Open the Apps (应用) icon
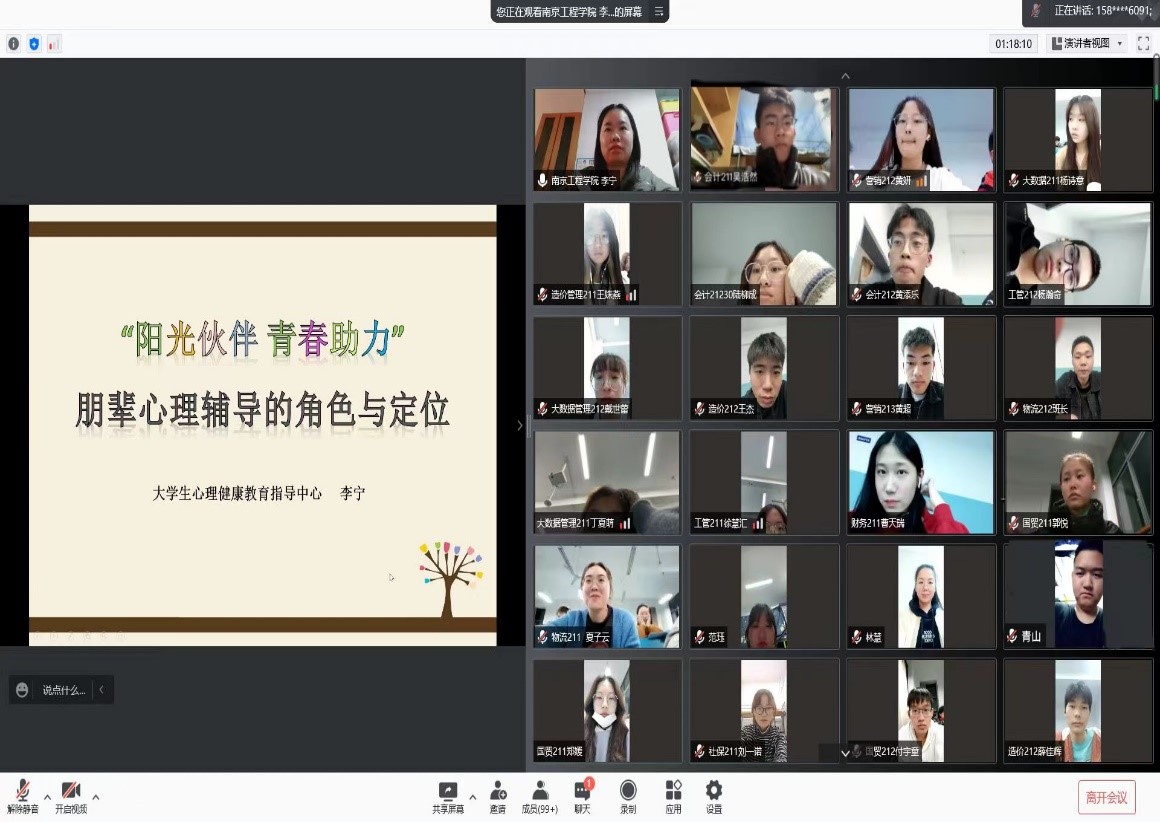The width and height of the screenshot is (1160, 822). 673,792
